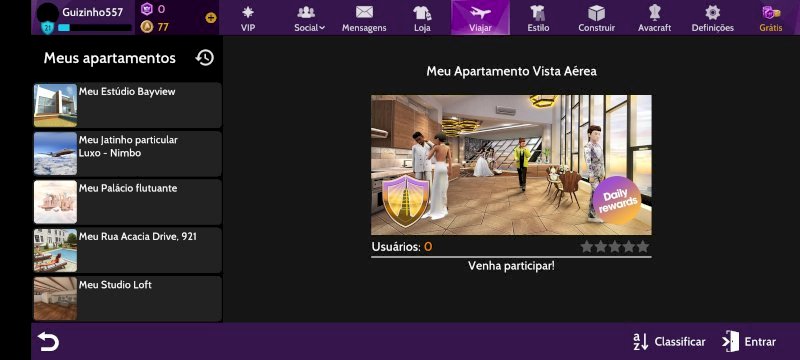
Task: Click the Usuários: 0 count
Action: click(x=402, y=247)
